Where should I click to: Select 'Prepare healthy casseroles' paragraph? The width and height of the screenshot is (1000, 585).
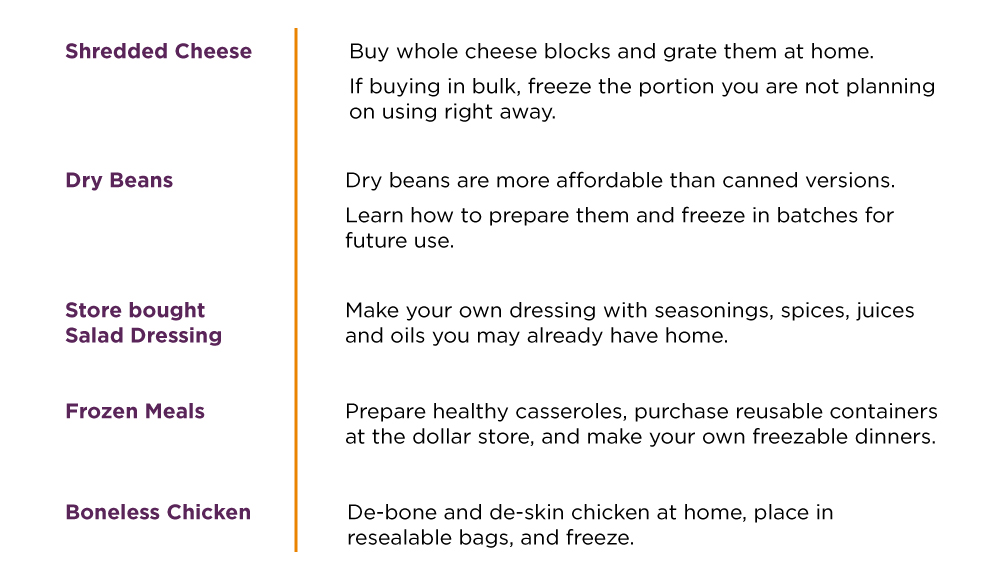(641, 424)
